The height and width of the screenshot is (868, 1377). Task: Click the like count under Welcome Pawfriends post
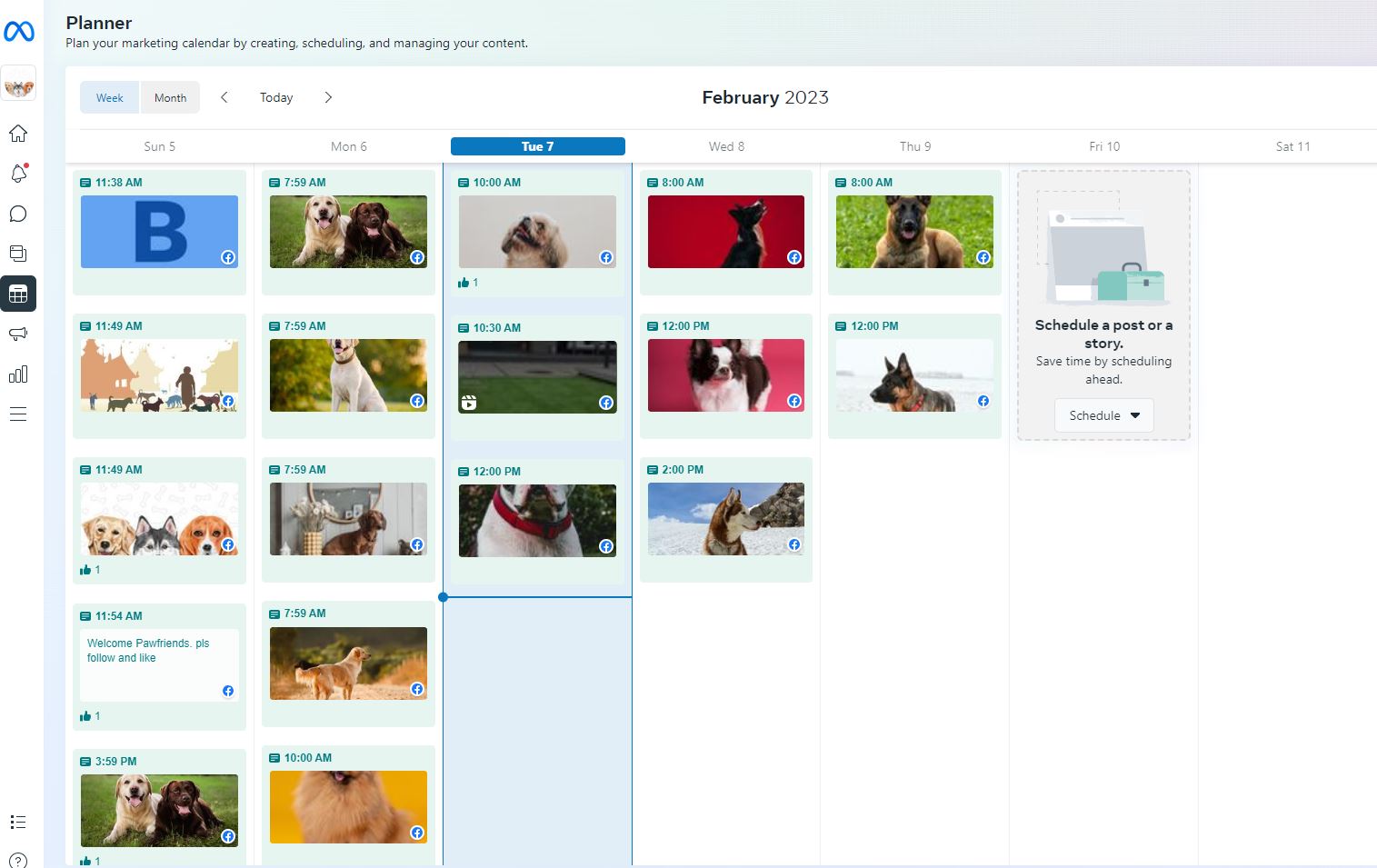[90, 716]
